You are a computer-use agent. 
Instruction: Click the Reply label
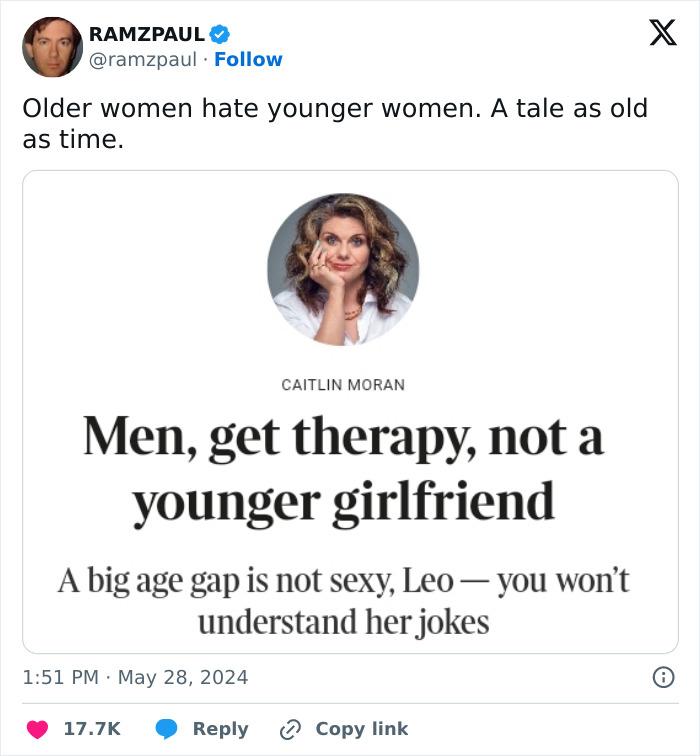[220, 729]
